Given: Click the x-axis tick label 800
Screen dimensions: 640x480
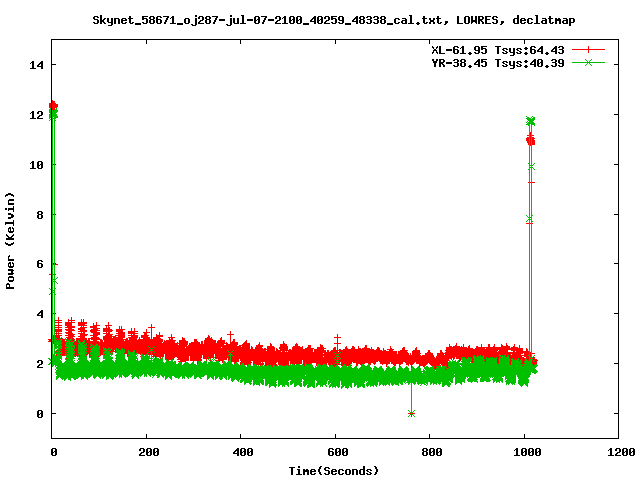Looking at the screenshot, I should [432, 452].
